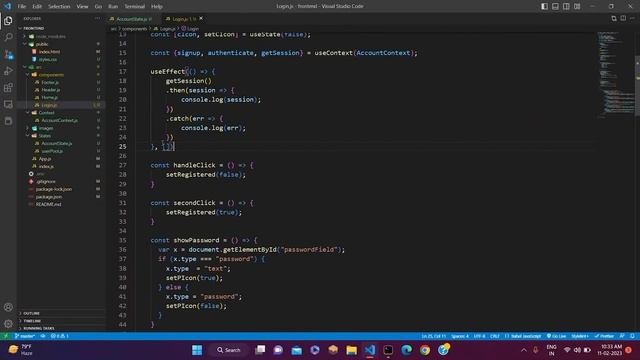
Task: Change the UTF-8 encoding status item
Action: coord(479,336)
